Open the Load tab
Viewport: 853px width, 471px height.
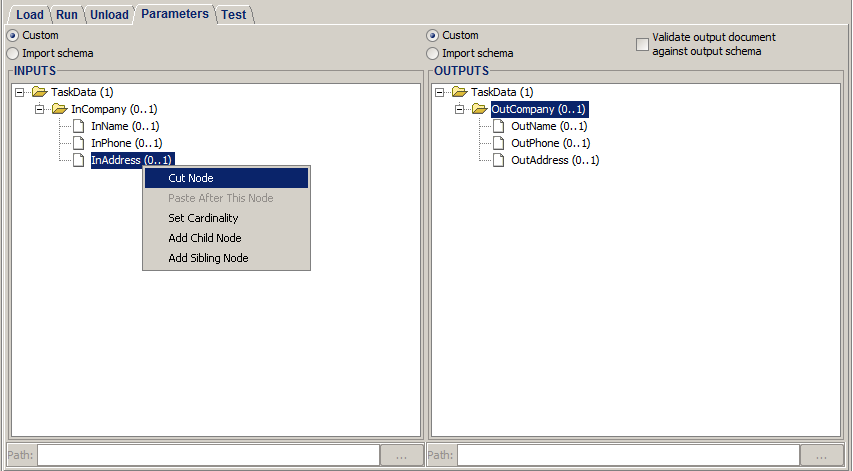point(30,15)
